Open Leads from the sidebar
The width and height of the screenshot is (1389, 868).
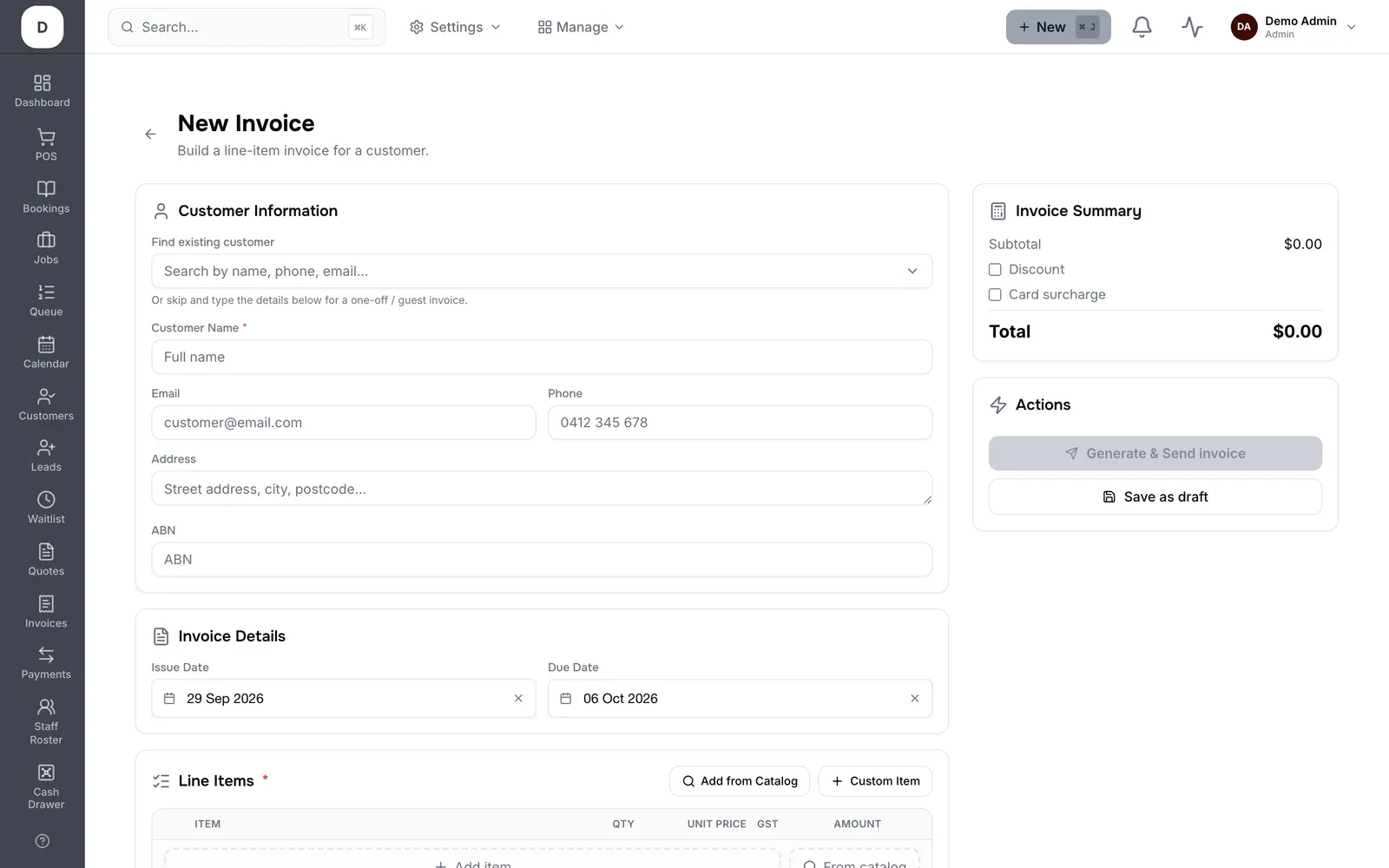46,456
